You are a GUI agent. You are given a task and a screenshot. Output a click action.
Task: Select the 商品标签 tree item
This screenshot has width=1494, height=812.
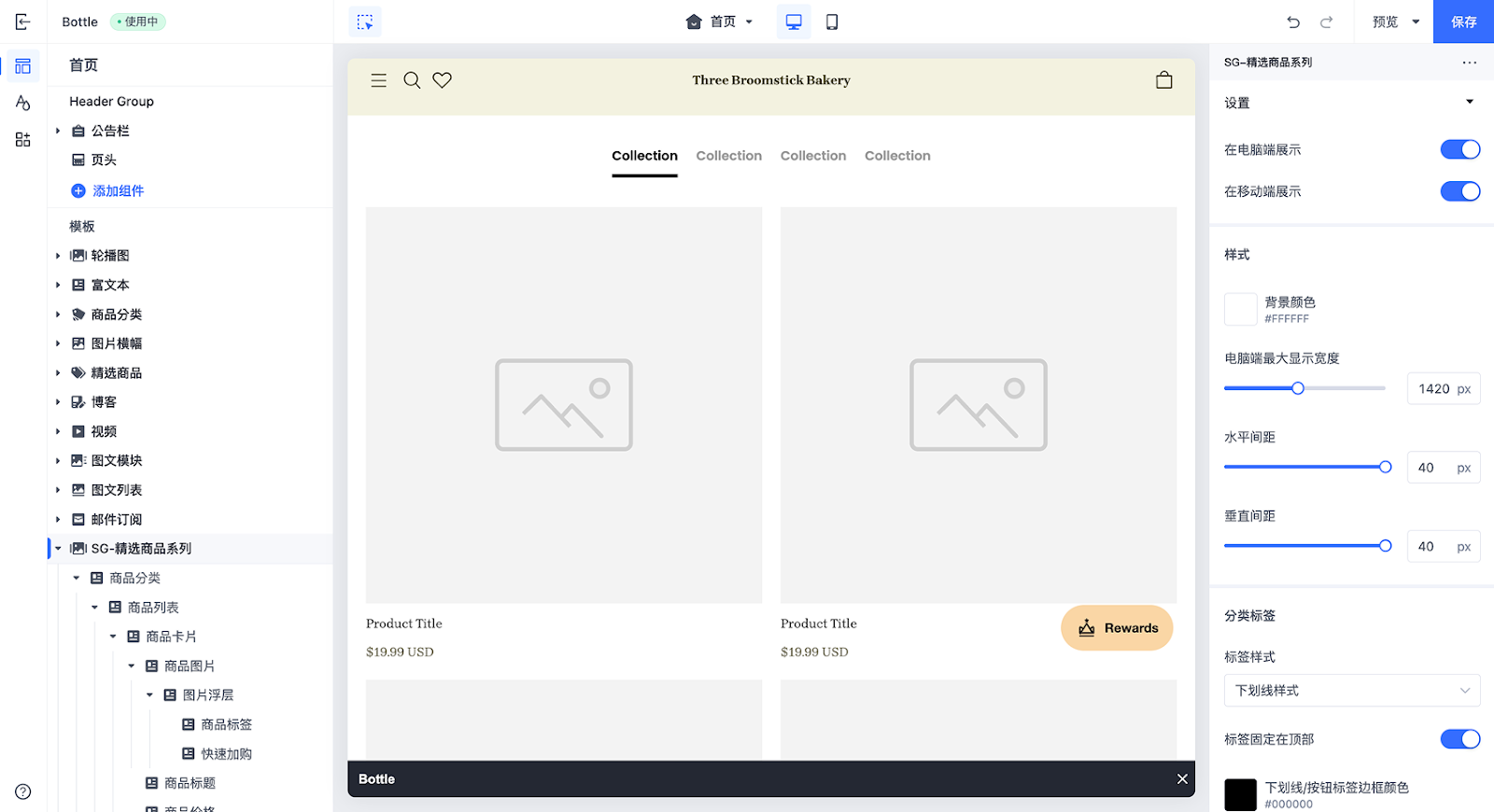(227, 724)
